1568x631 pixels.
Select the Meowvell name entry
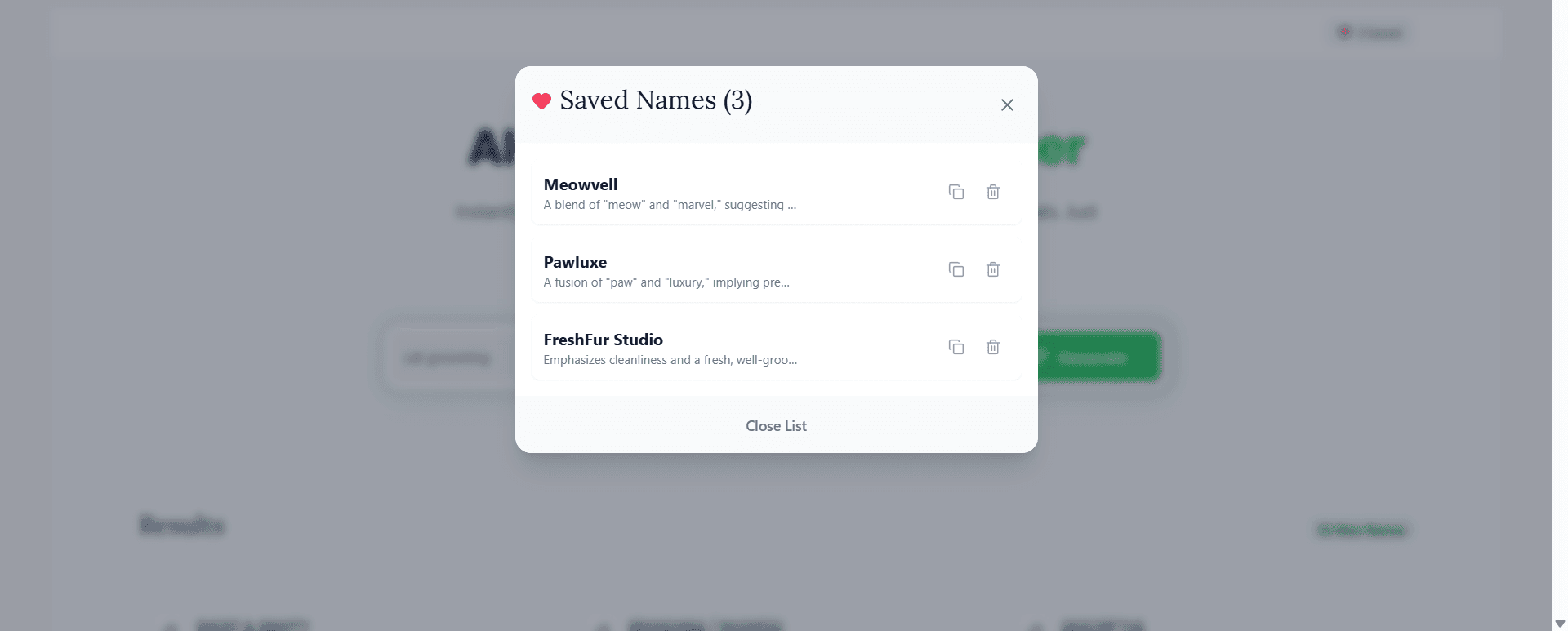tap(581, 184)
